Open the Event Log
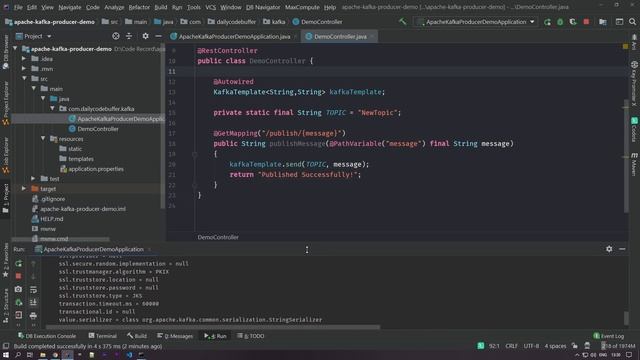 [x=609, y=336]
